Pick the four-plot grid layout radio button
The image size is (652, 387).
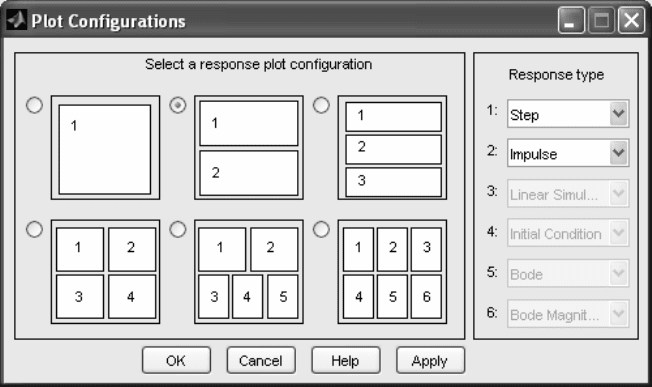34,229
